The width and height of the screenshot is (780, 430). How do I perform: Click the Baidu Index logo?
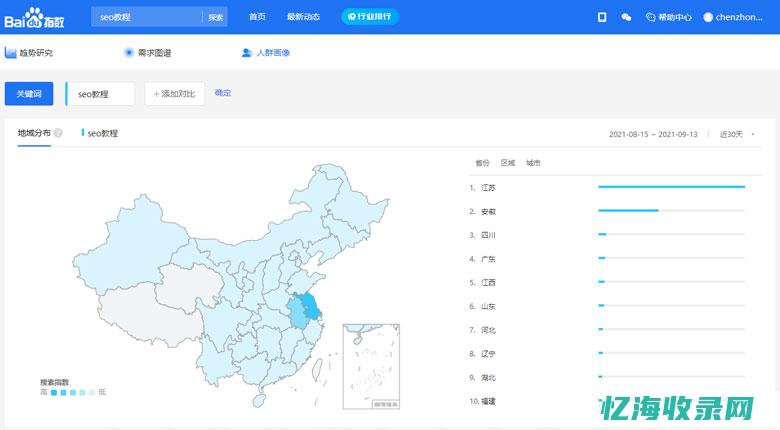[34, 18]
